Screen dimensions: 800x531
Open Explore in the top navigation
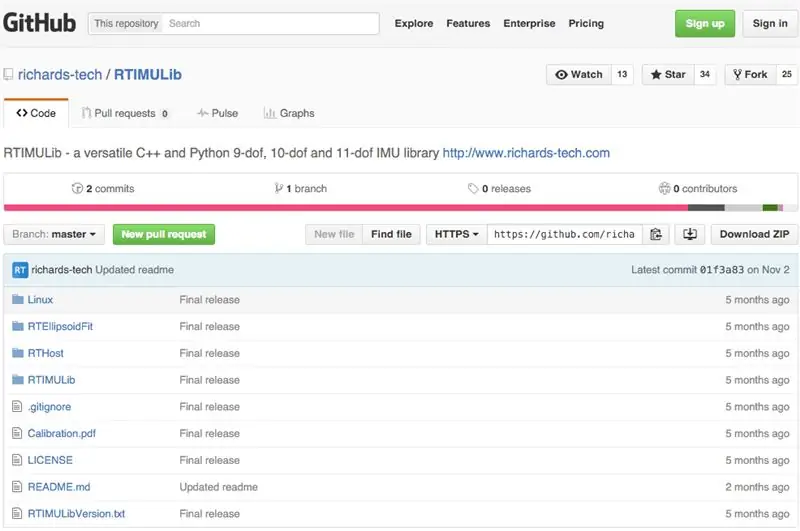pos(414,23)
